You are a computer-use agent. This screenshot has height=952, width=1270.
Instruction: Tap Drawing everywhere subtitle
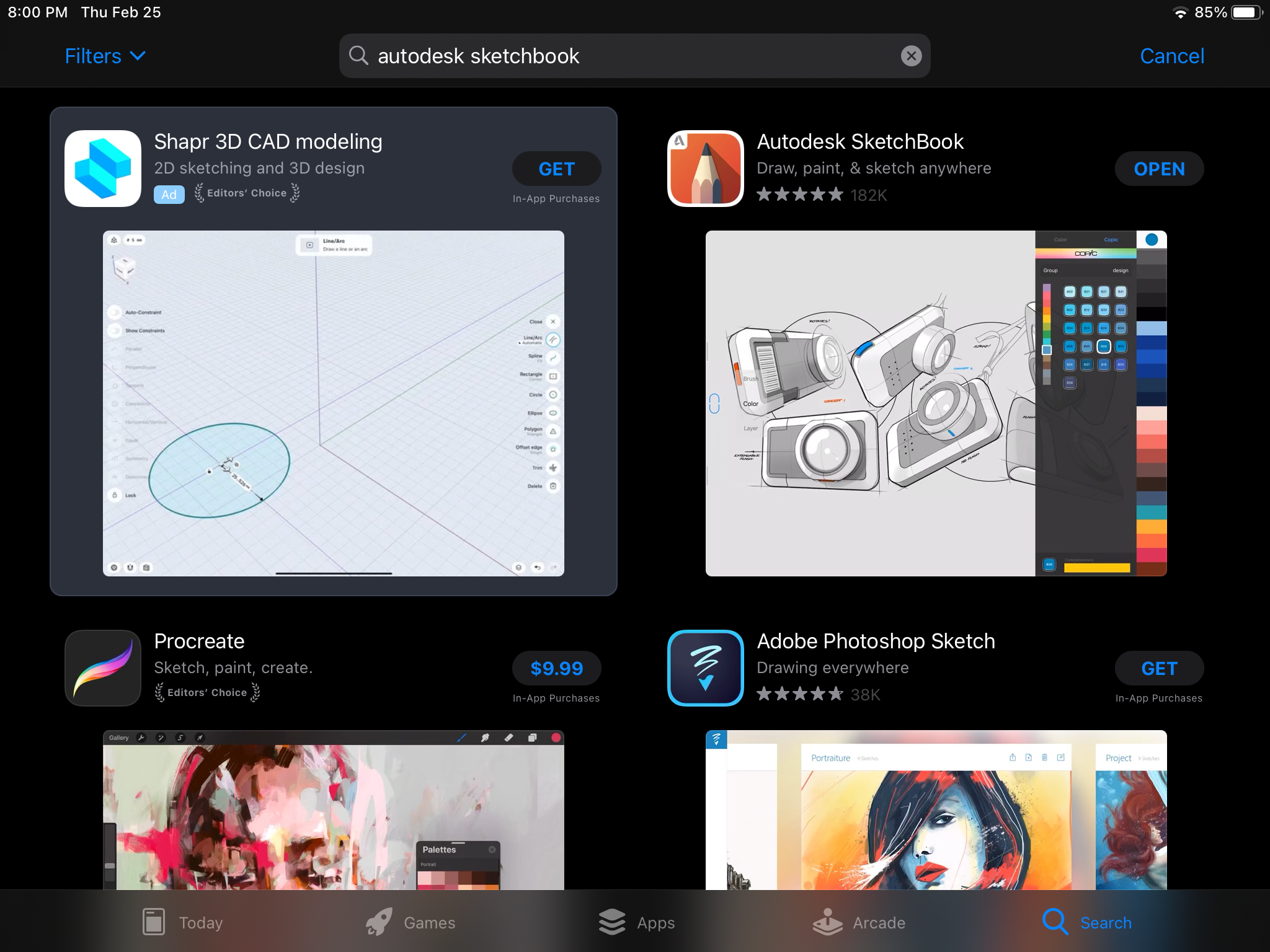[x=832, y=668]
